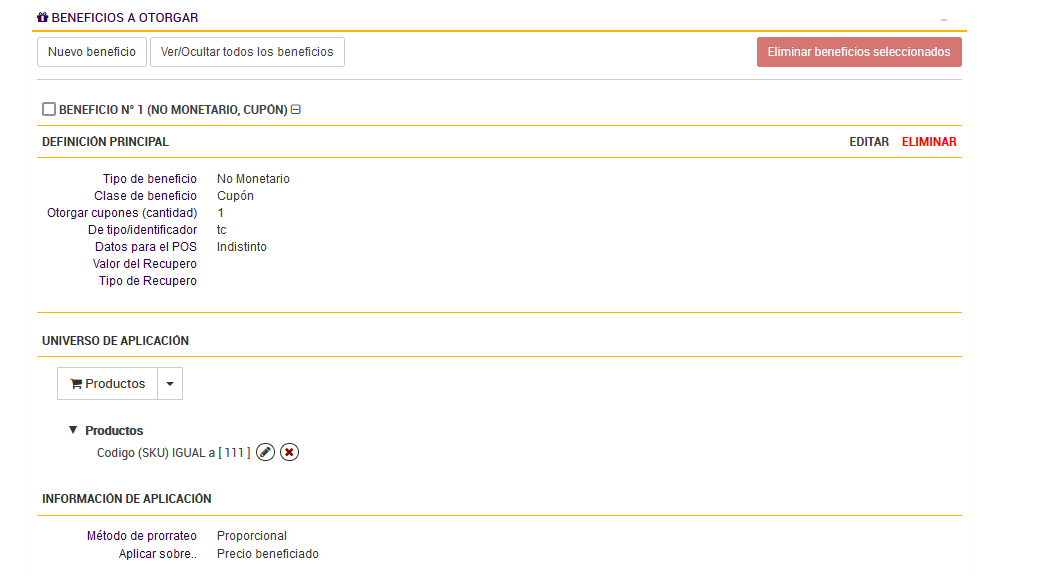Click the gift icon beside Beneficios a Otorgar
This screenshot has width=1064, height=576.
pos(42,18)
